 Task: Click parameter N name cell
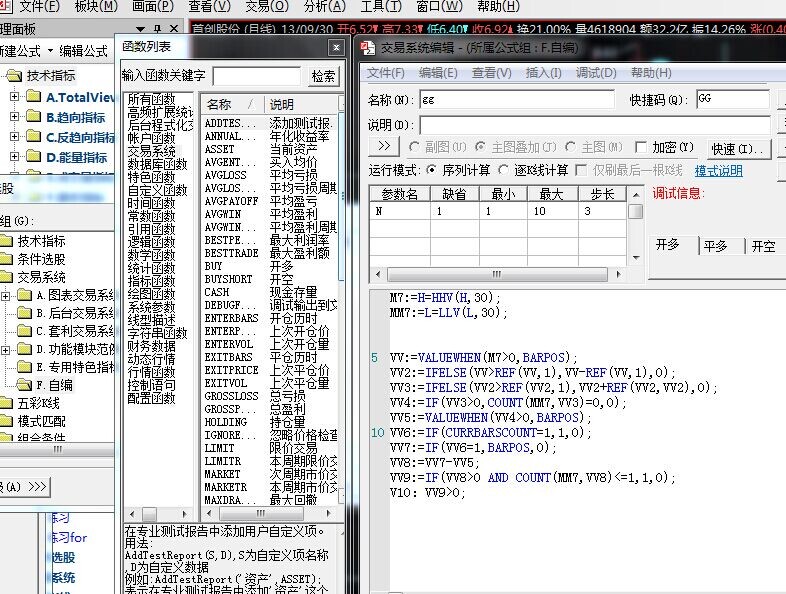(400, 211)
